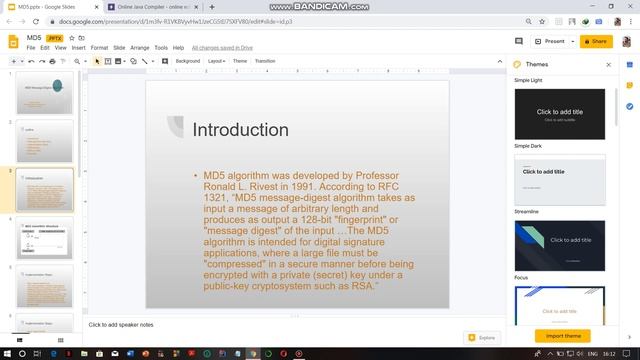Apply the Streamline theme thumbnail
The width and height of the screenshot is (640, 360).
point(560,245)
